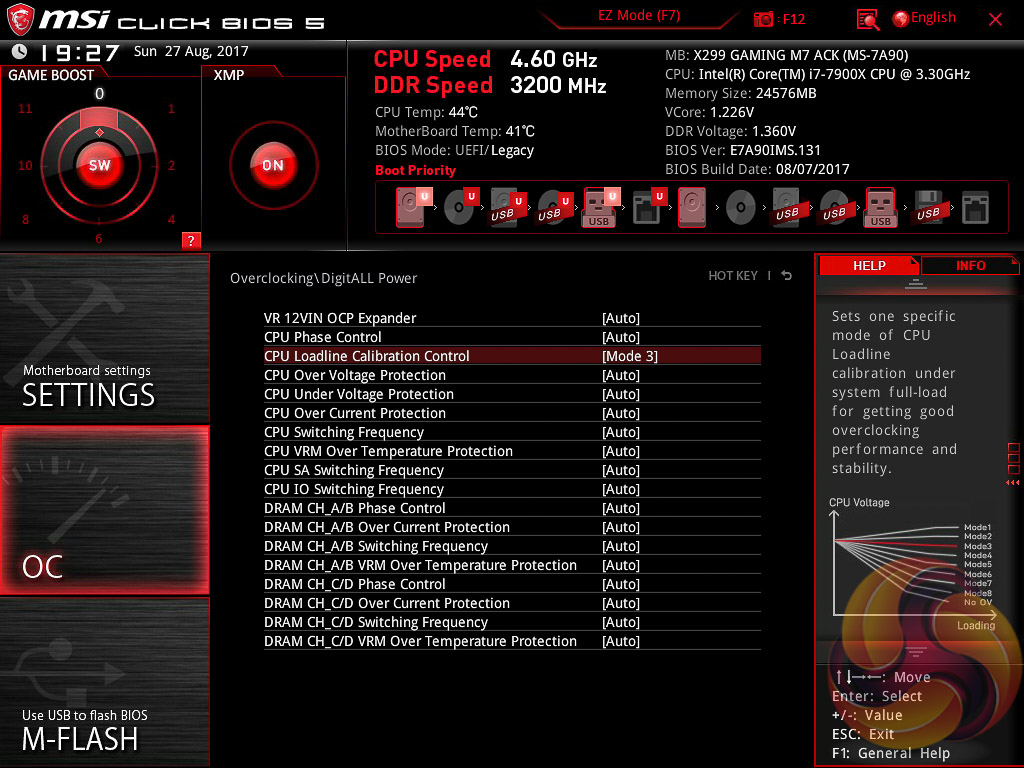Click the HOT KEY label
Viewport: 1024px width, 768px height.
[733, 276]
